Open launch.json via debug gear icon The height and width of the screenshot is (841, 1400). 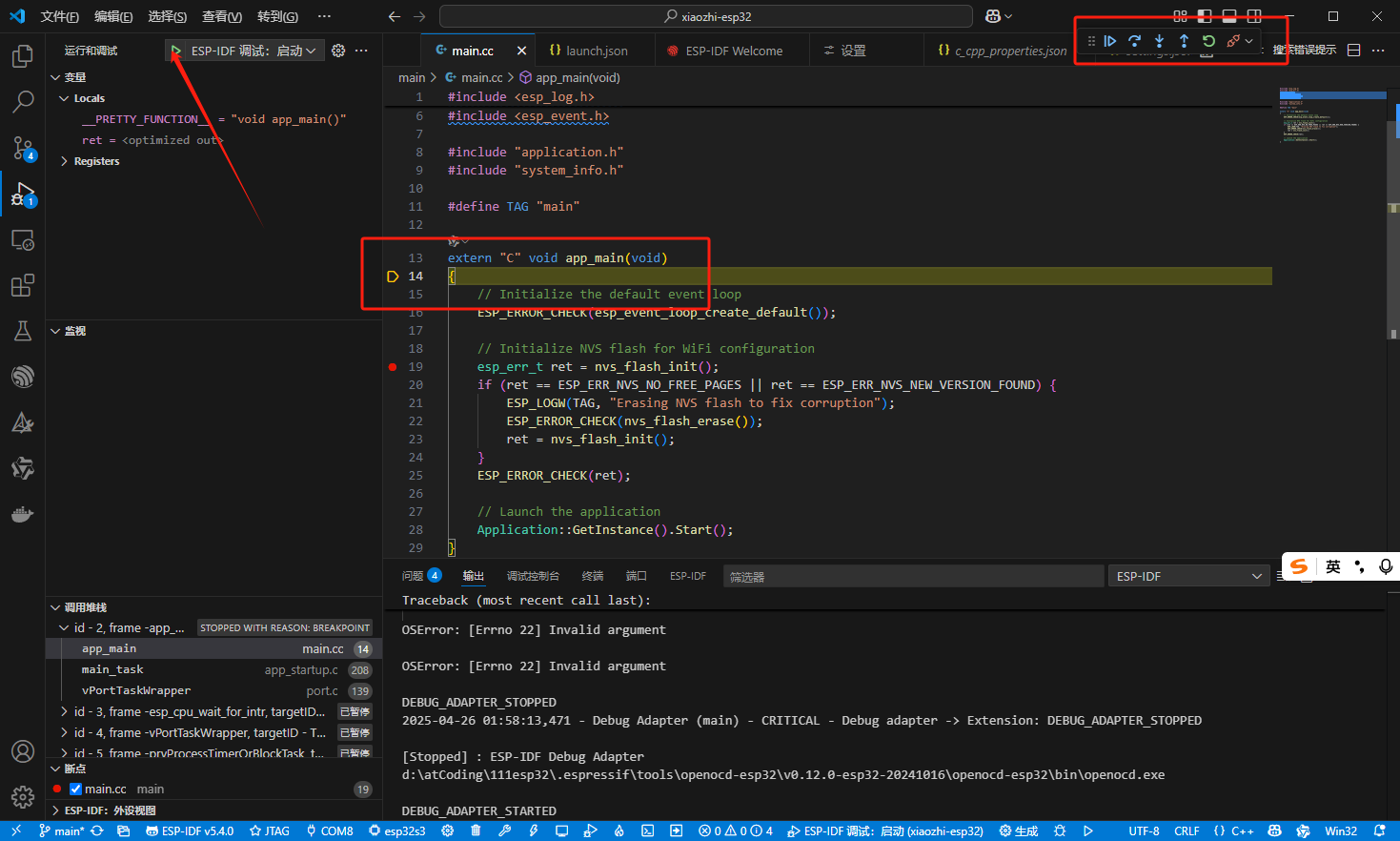pyautogui.click(x=338, y=51)
